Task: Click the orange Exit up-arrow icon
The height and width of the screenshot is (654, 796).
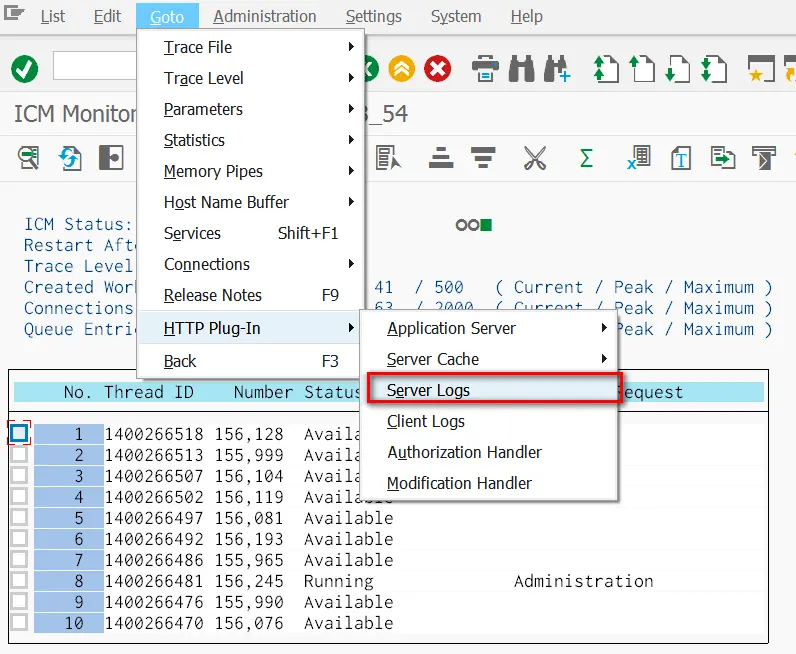Action: pos(402,69)
